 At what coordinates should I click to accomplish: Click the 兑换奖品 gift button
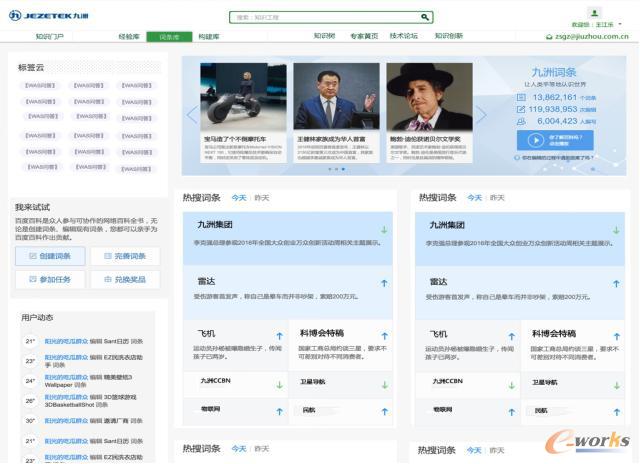[125, 280]
